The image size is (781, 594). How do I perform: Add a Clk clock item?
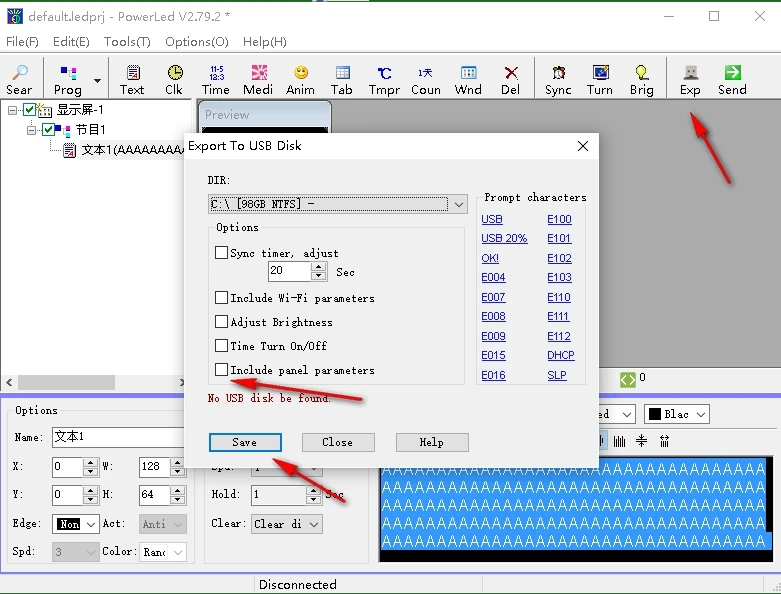tap(174, 80)
